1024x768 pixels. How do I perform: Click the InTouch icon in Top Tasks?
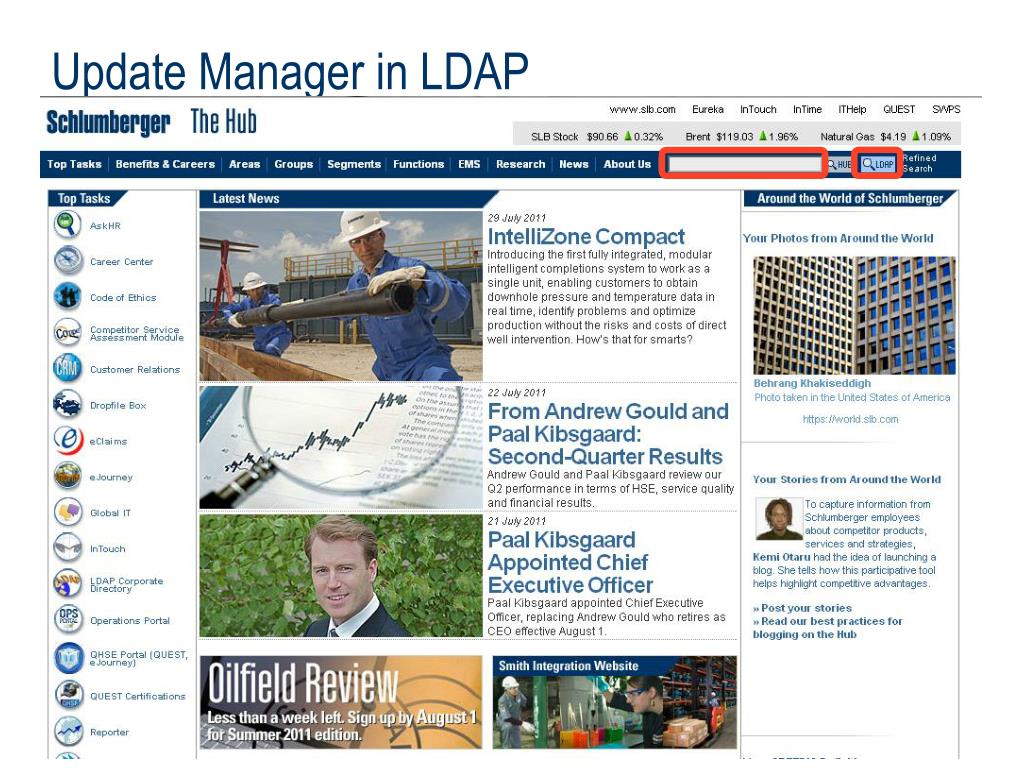[x=67, y=548]
